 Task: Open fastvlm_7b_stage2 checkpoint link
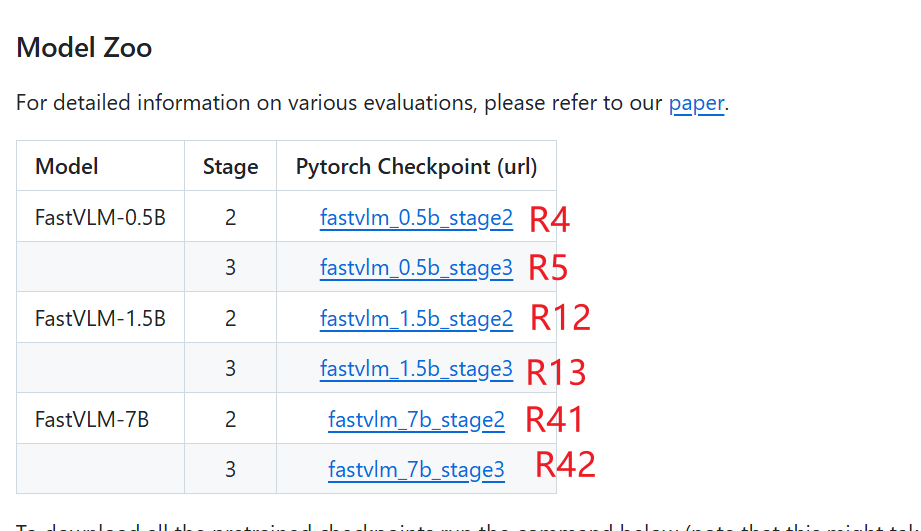416,420
